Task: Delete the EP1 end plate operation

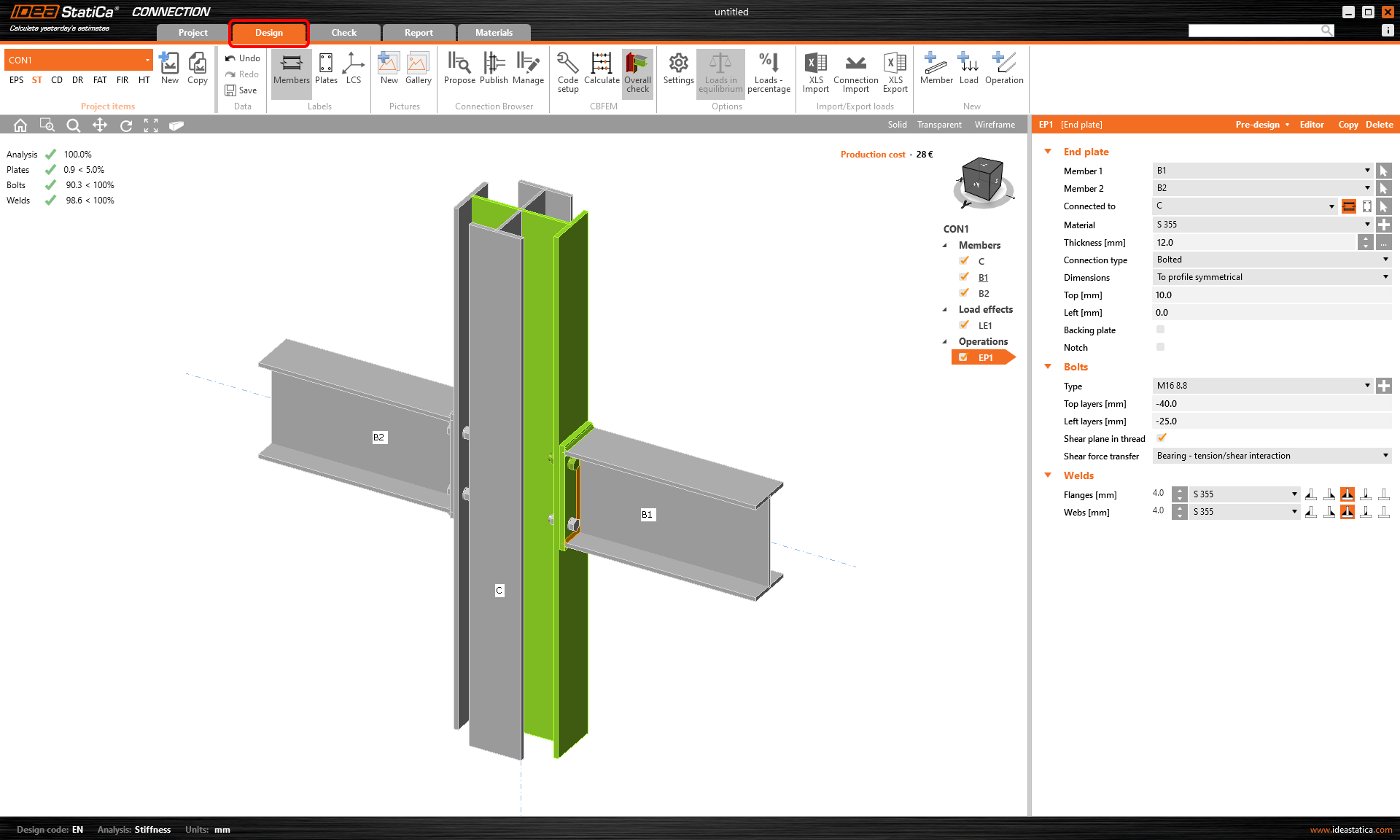Action: pyautogui.click(x=1378, y=124)
